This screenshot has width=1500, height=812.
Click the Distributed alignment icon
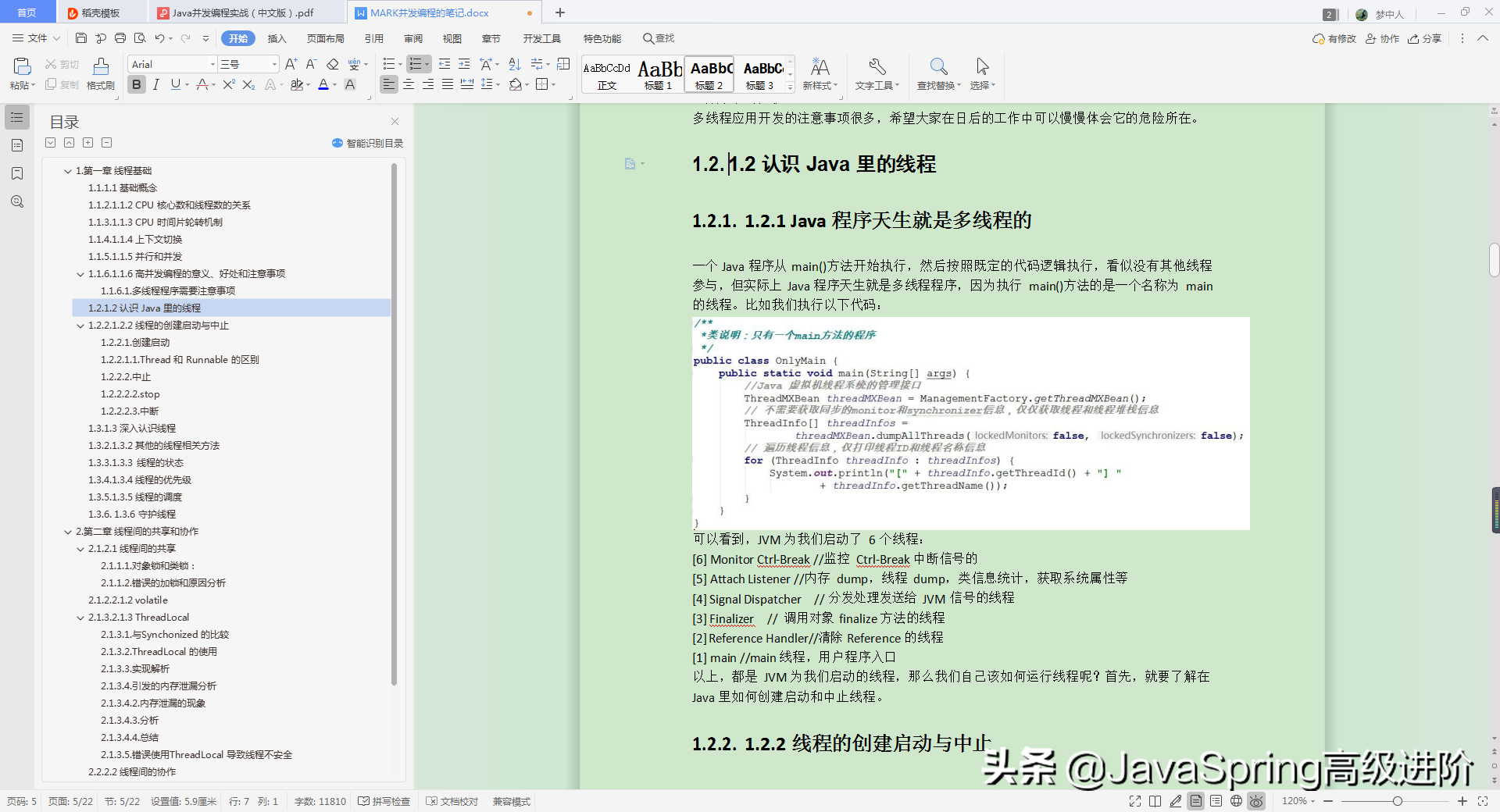click(467, 84)
